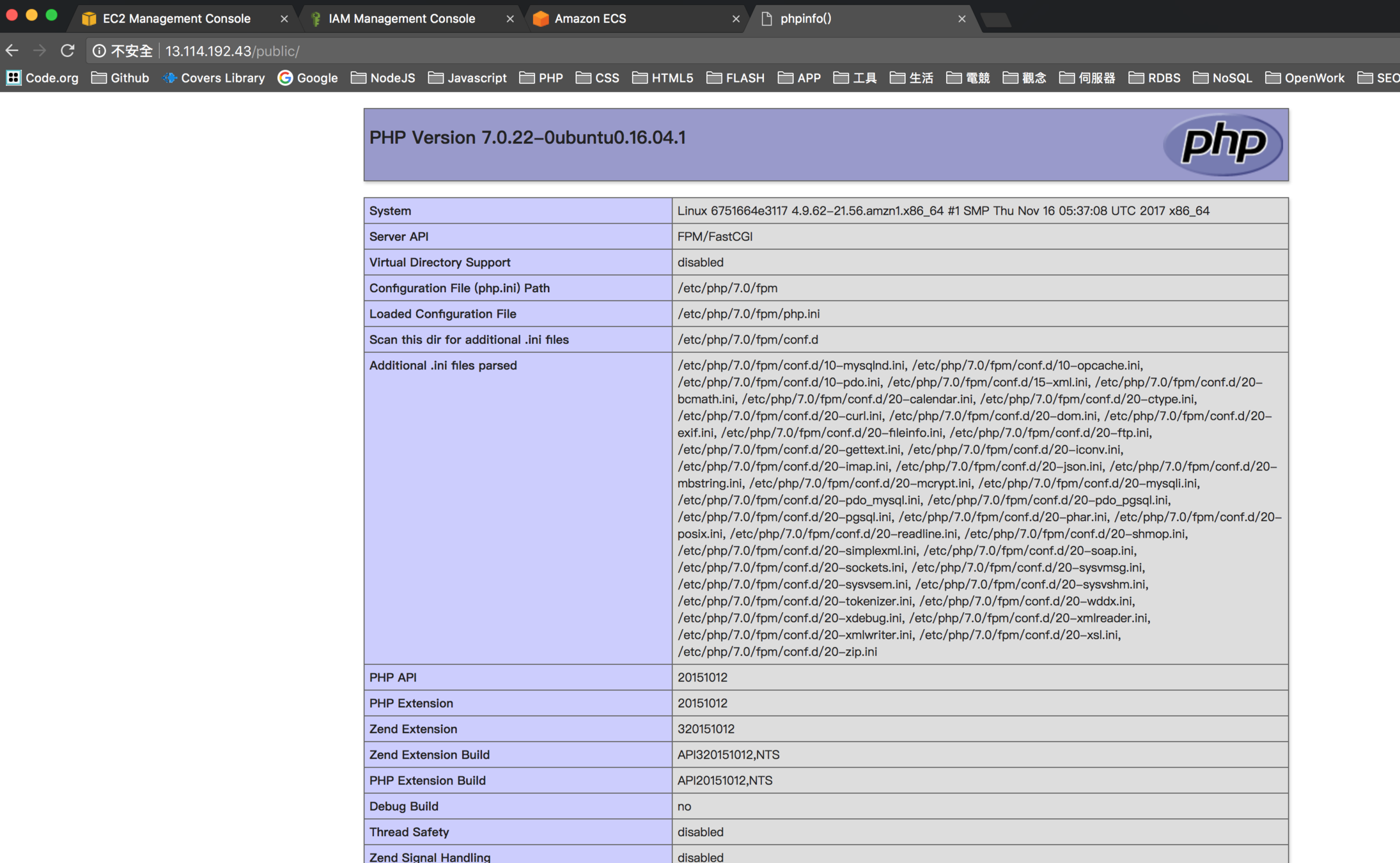Click the reload page icon
This screenshot has width=1400, height=863.
(x=67, y=51)
